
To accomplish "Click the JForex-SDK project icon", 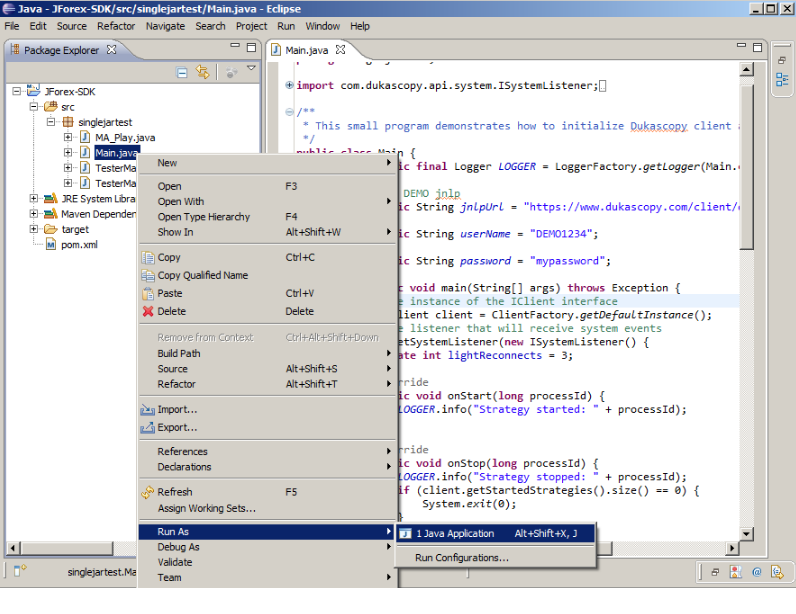I will (34, 91).
